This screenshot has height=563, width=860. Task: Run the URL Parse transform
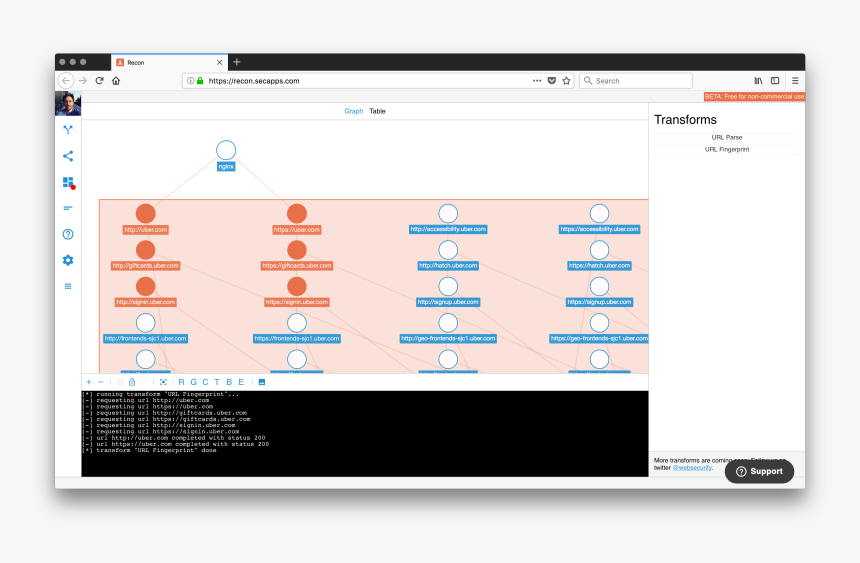[727, 137]
